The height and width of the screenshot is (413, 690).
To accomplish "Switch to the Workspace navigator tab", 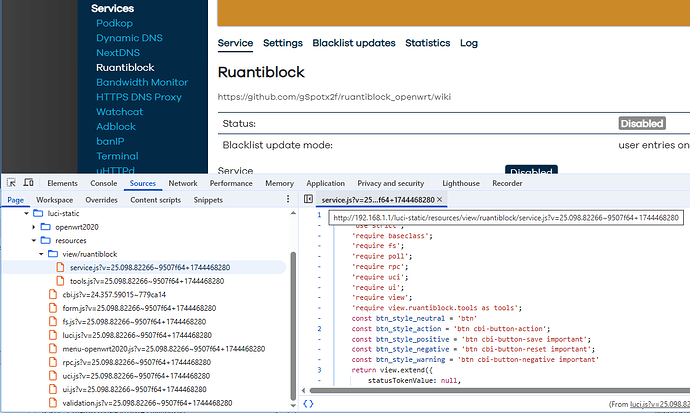I will coord(55,200).
